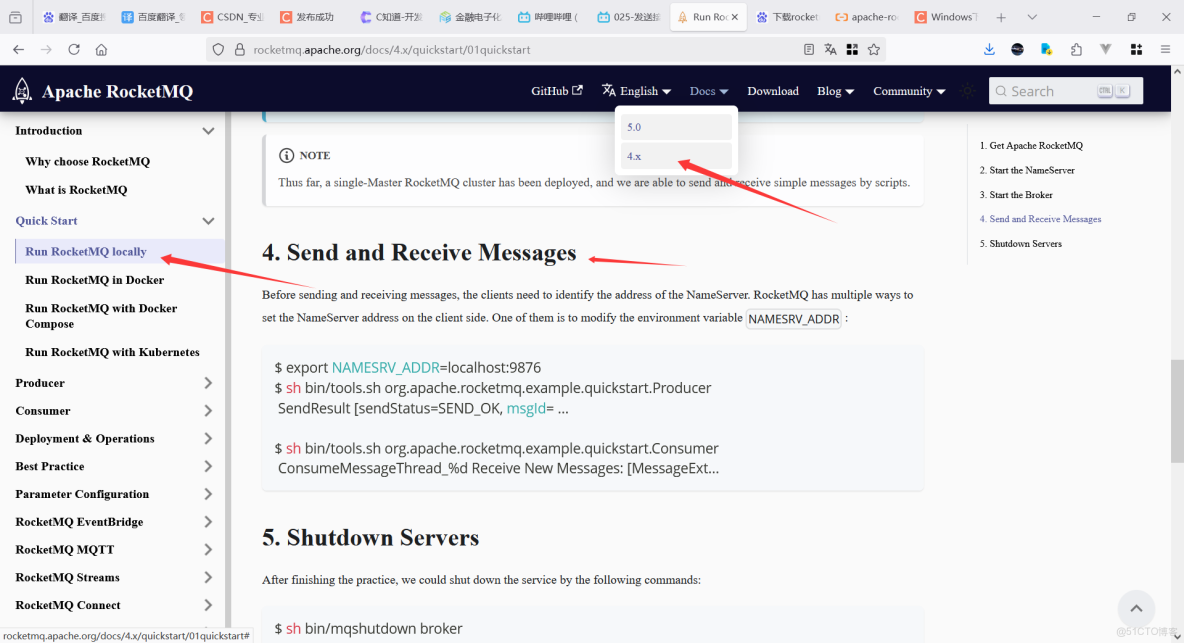Open Run RocketMQ in Docker page
This screenshot has height=643, width=1184.
[94, 280]
